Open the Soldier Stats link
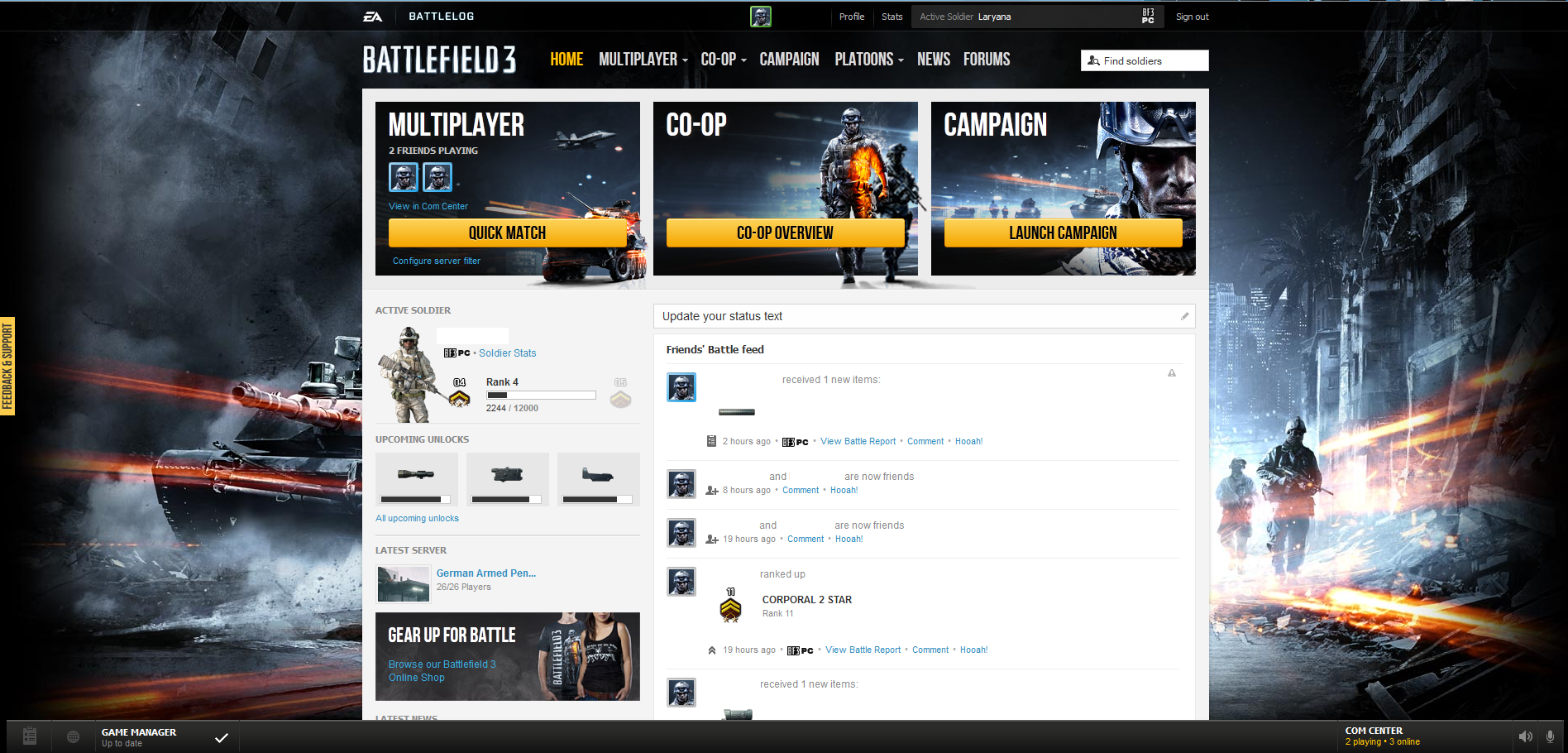 pyautogui.click(x=508, y=353)
